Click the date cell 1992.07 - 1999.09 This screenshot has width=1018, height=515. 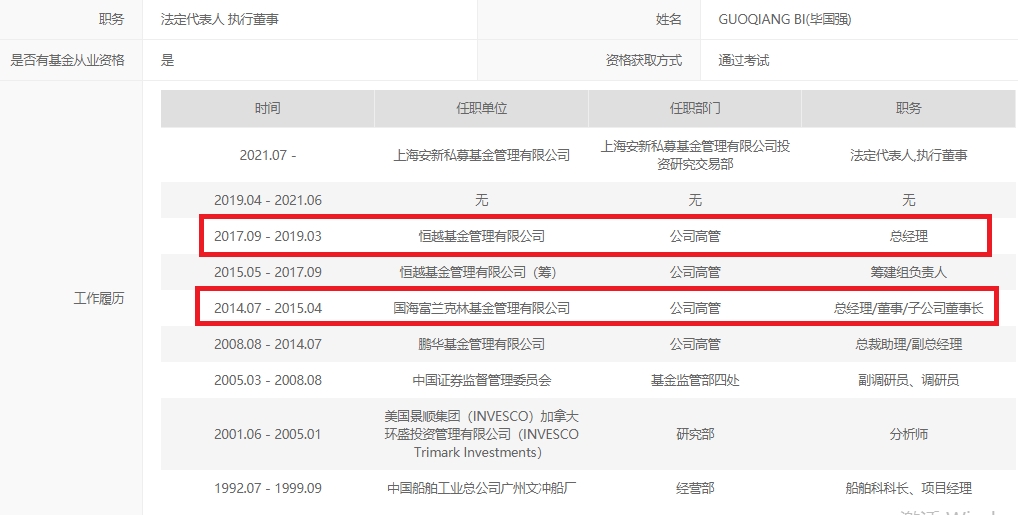[267, 488]
